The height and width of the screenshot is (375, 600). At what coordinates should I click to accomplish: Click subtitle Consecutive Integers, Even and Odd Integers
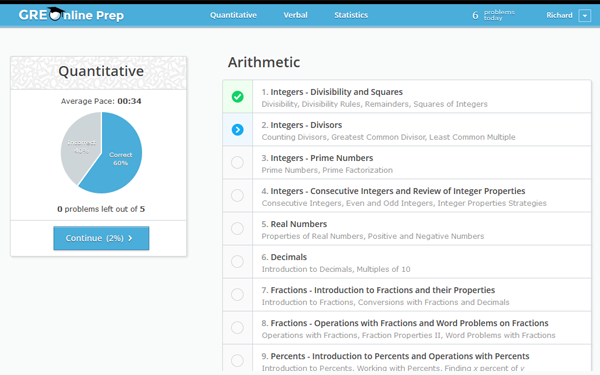tap(404, 203)
